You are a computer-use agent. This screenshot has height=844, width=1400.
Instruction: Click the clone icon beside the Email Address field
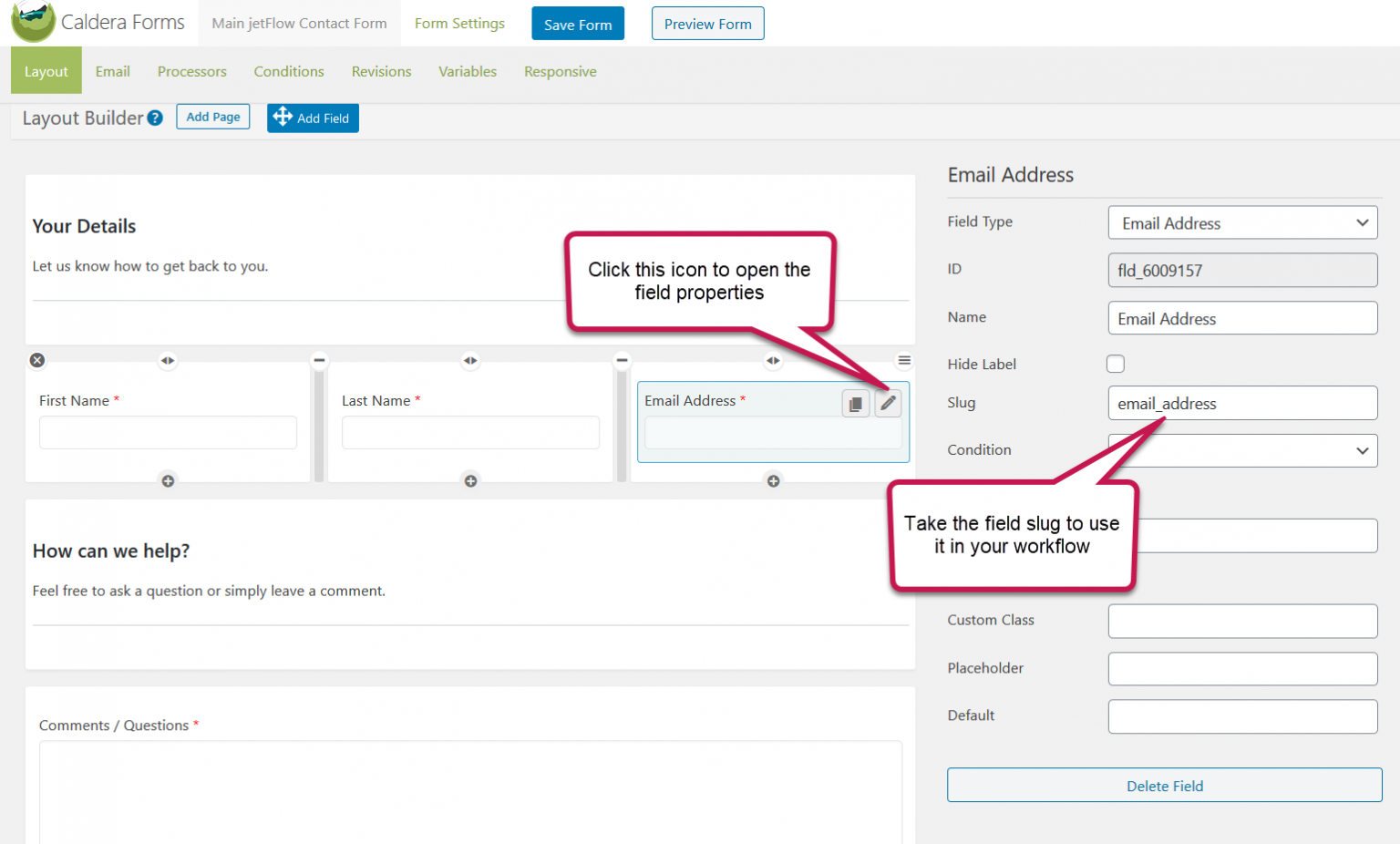tap(856, 403)
